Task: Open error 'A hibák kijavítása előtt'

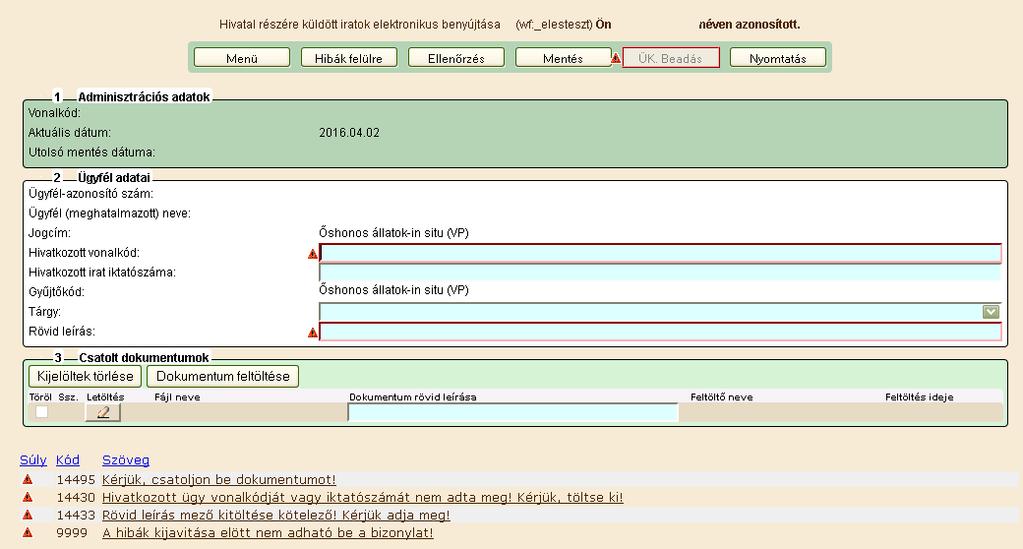Action: coord(268,533)
